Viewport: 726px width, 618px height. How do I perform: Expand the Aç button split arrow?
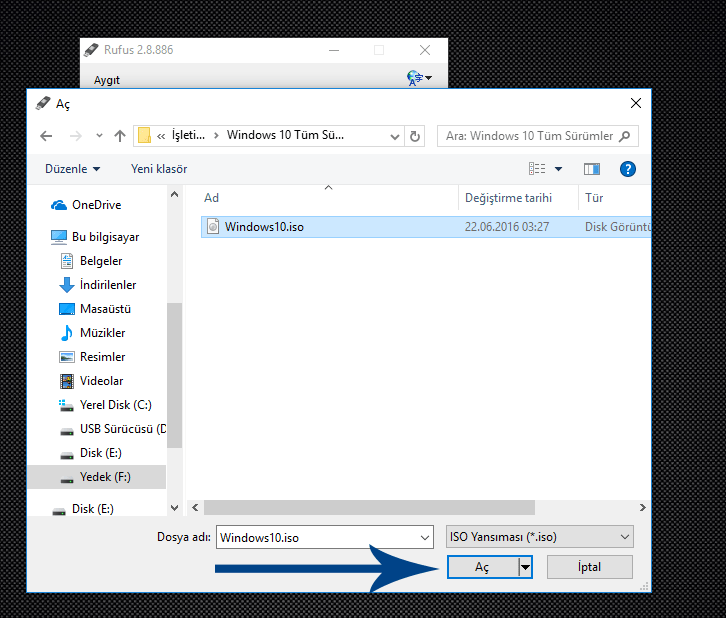[525, 567]
